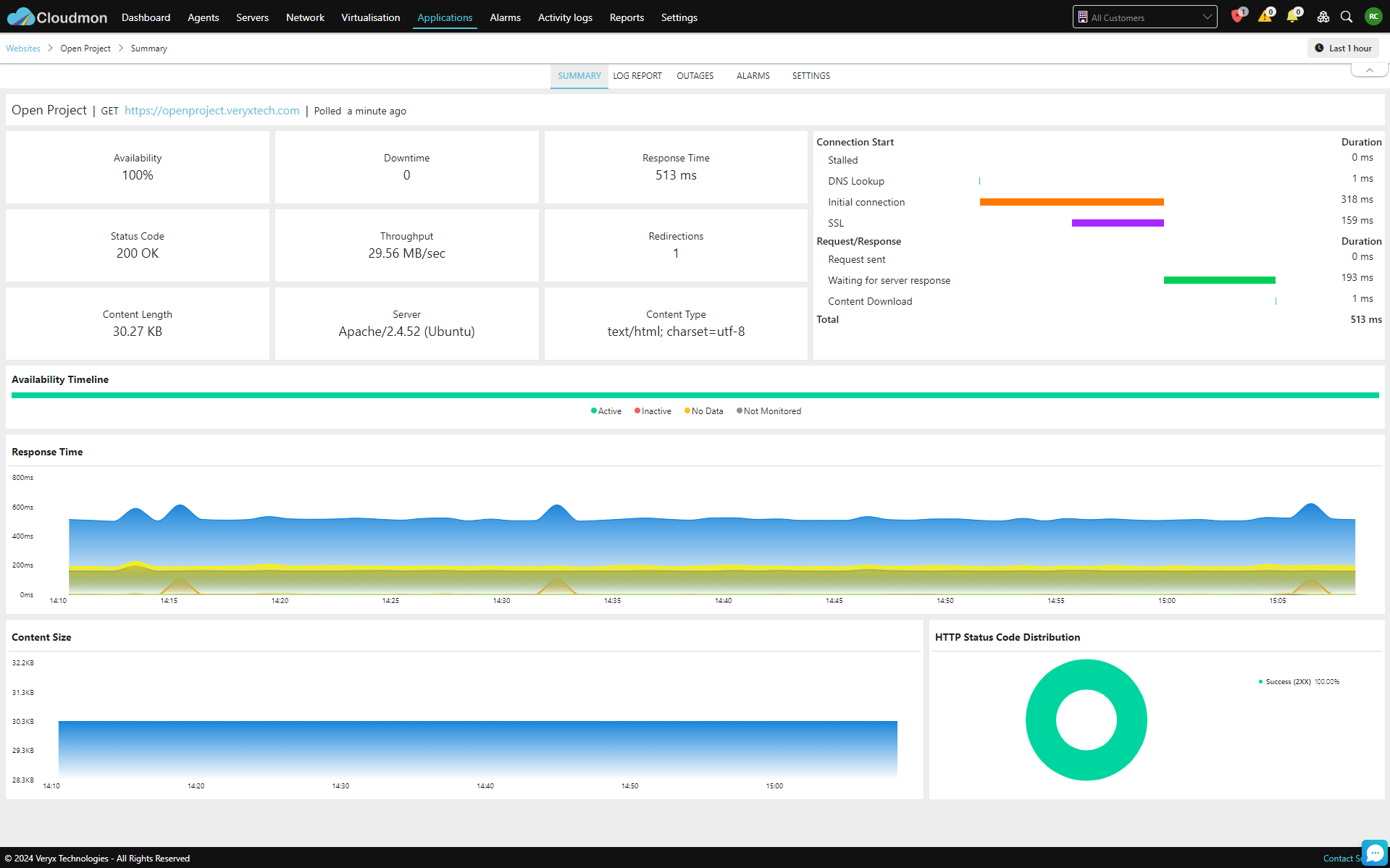The image size is (1390, 868).
Task: Switch to the SETTINGS tab
Action: pos(811,76)
